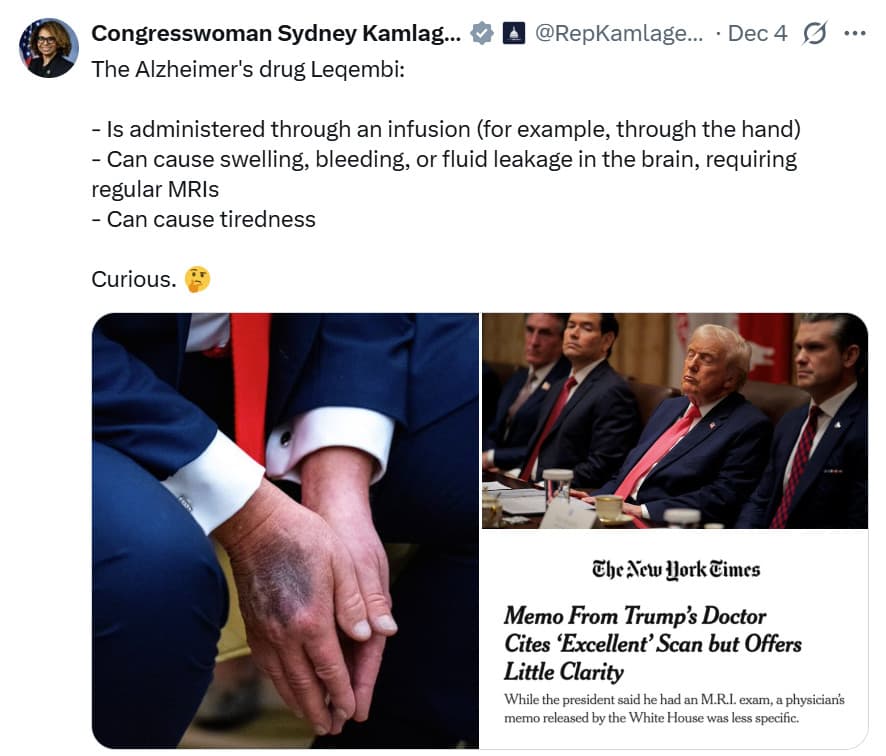Click the blue verified checkmark badge
Image resolution: width=886 pixels, height=756 pixels.
pyautogui.click(x=482, y=33)
